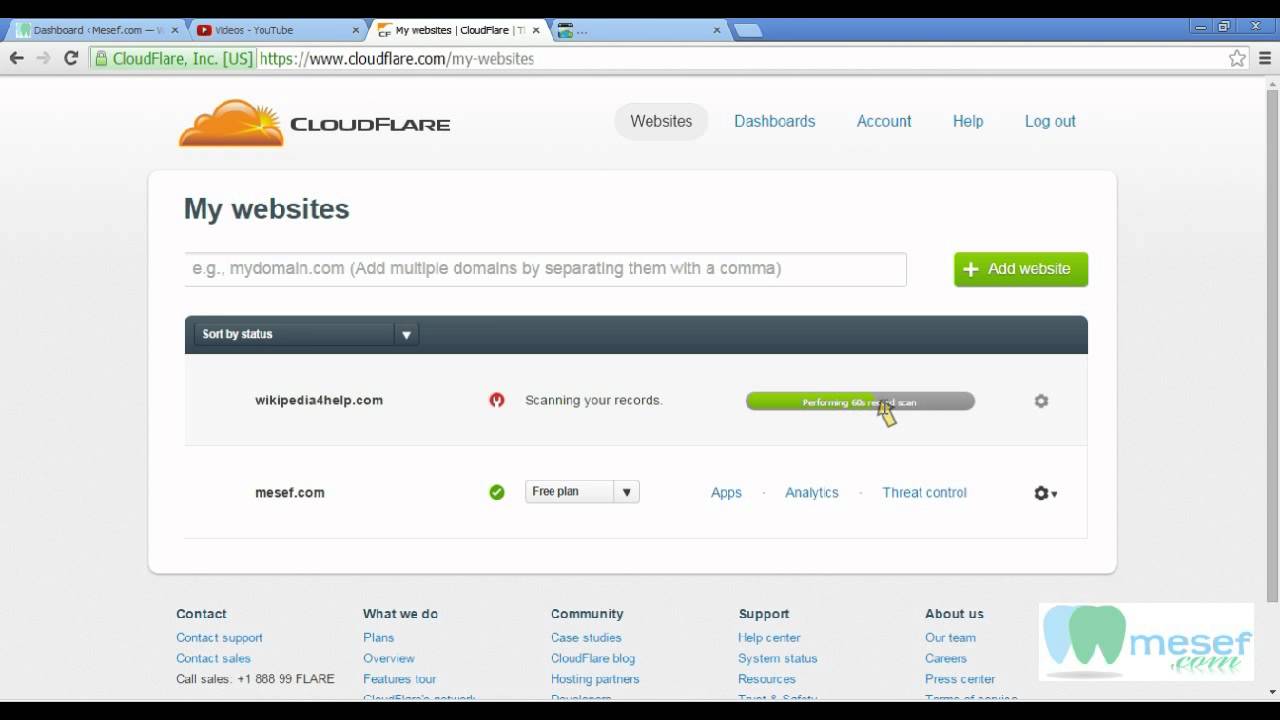1280x720 pixels.
Task: Switch to the Dashboard Mesef.com tab
Action: 96,30
